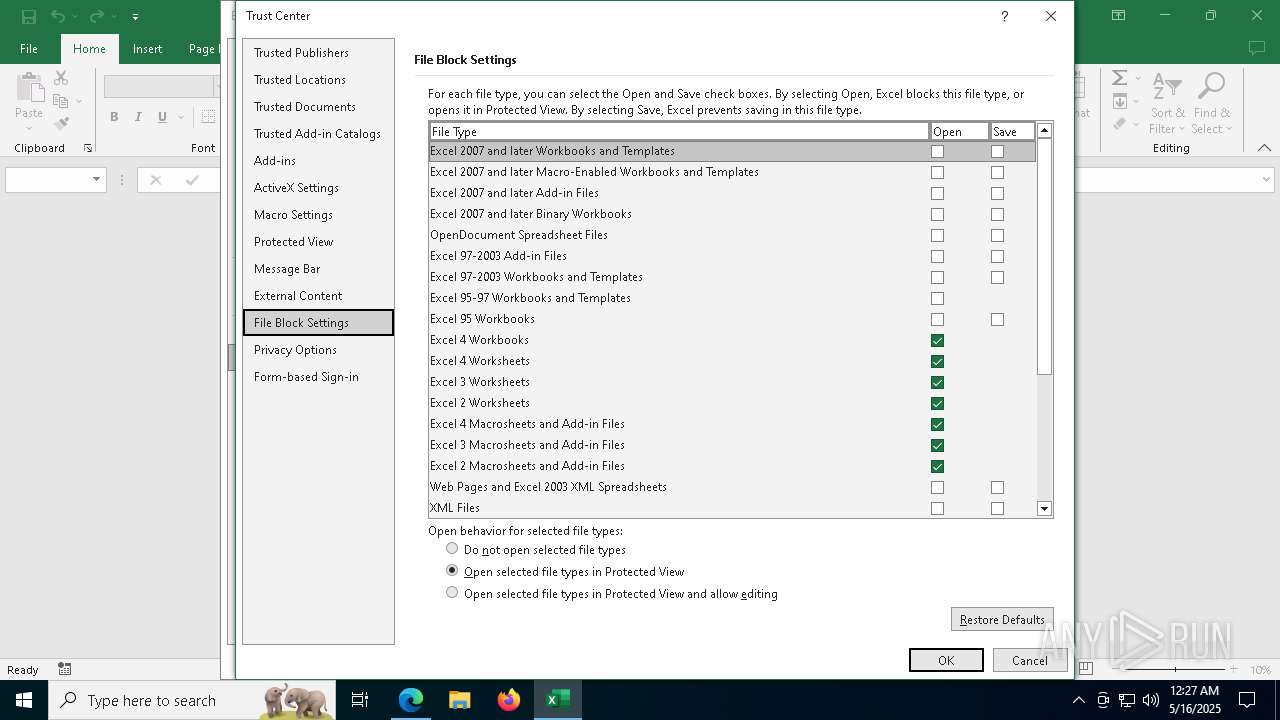Click the Windows taskbar search box

(x=194, y=700)
